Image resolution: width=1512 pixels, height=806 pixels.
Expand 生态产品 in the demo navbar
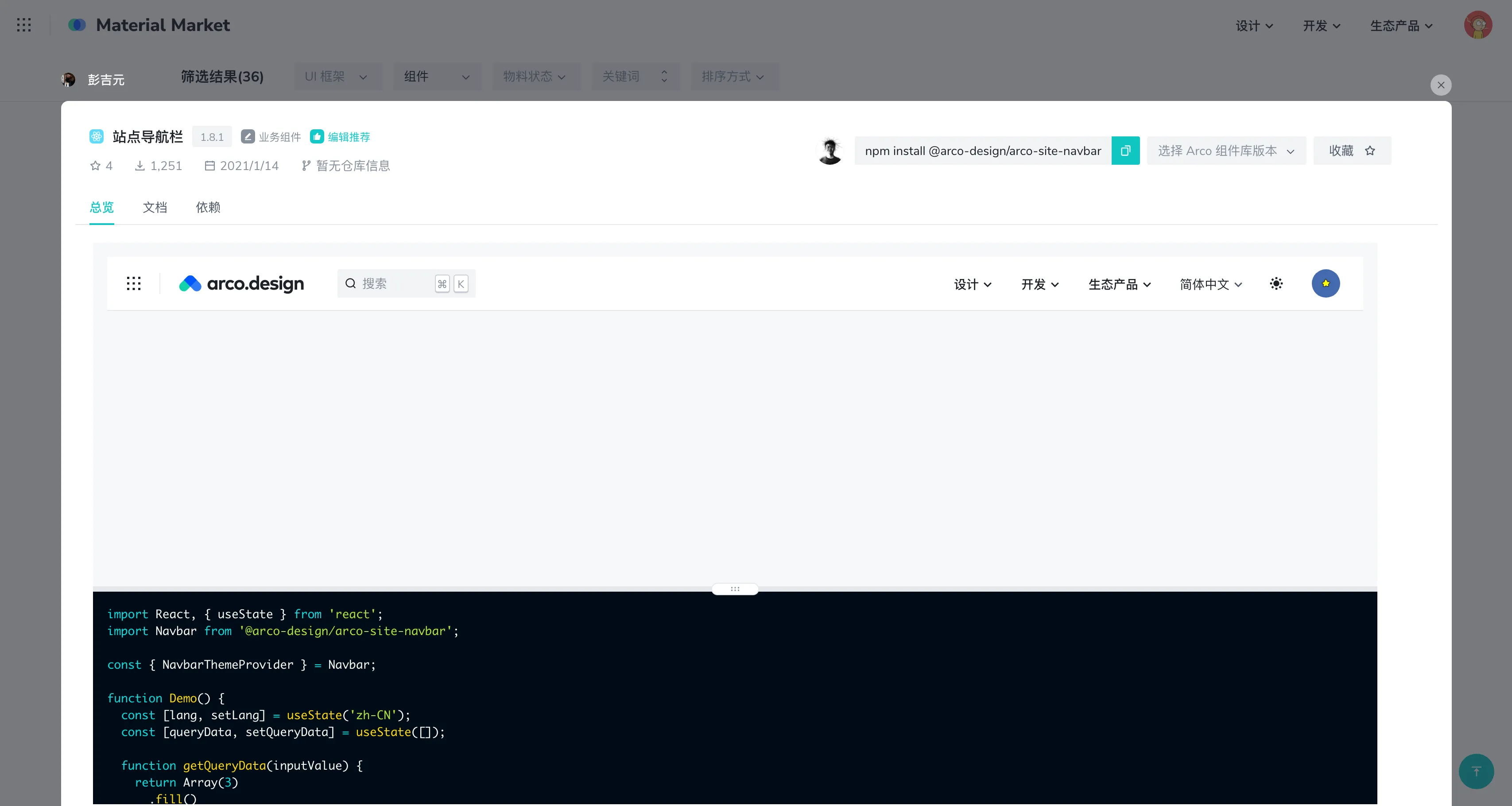(1119, 284)
